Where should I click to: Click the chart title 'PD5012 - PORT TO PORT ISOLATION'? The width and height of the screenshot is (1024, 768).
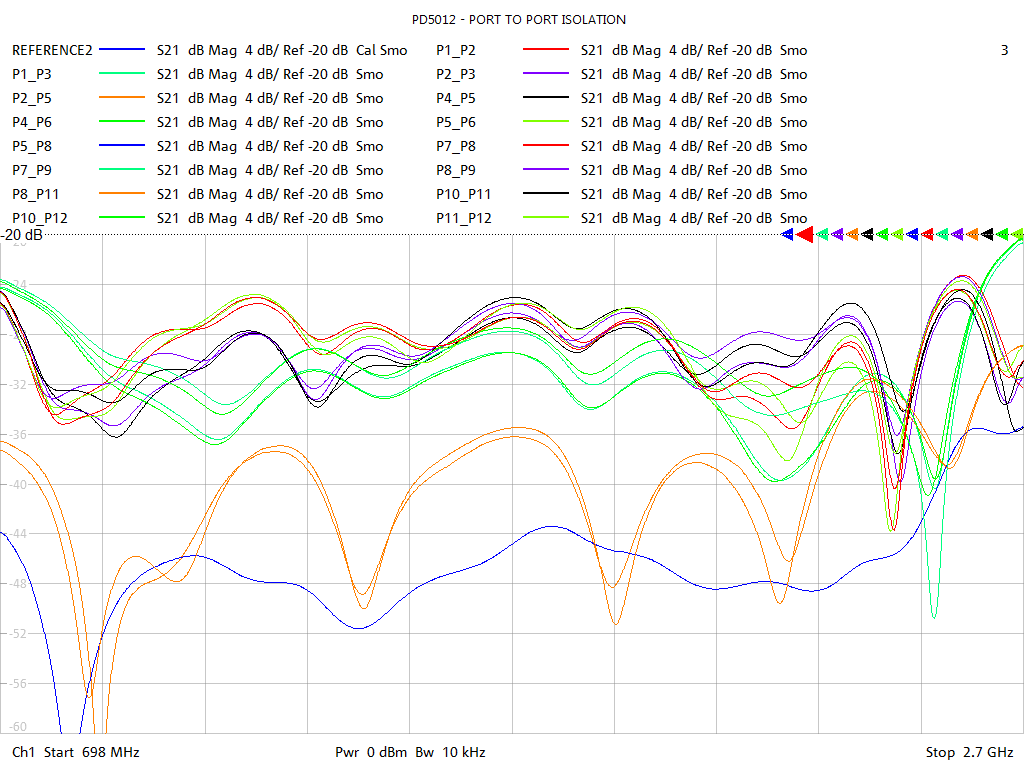pyautogui.click(x=519, y=20)
